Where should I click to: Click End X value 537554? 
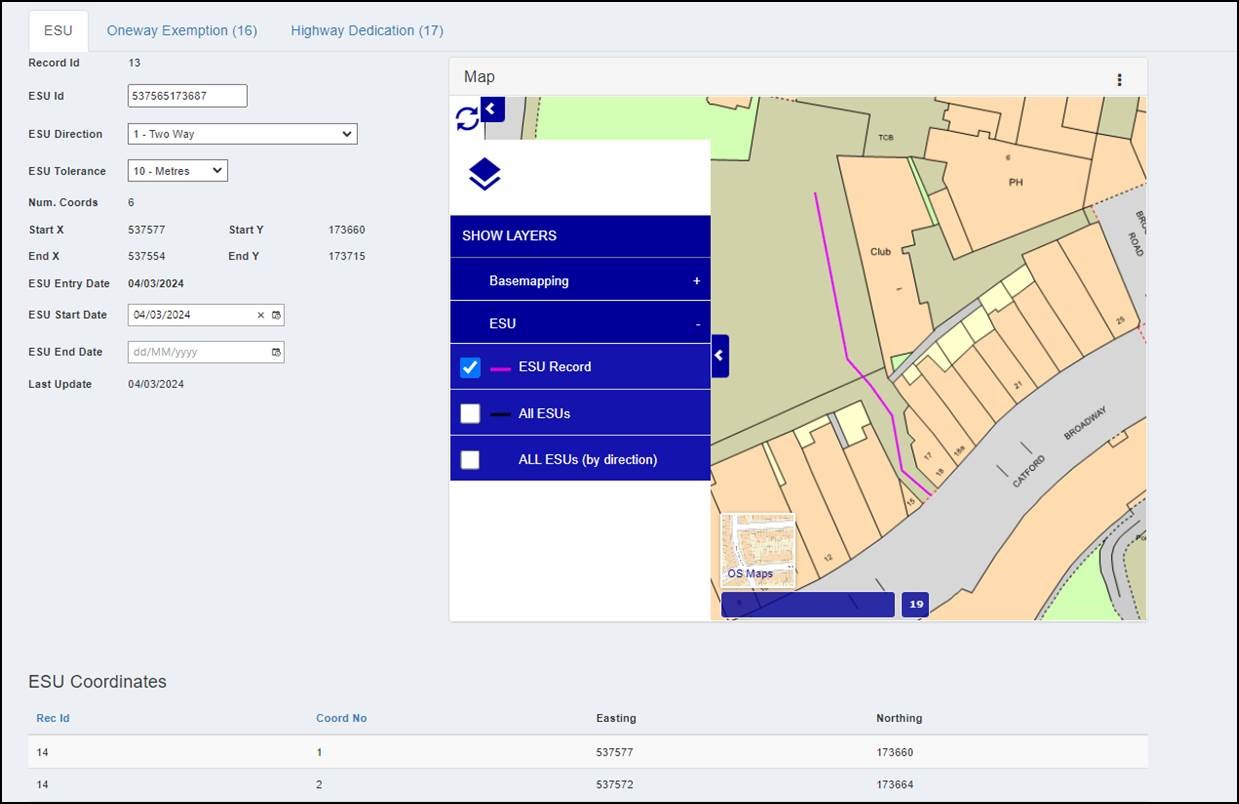click(147, 256)
